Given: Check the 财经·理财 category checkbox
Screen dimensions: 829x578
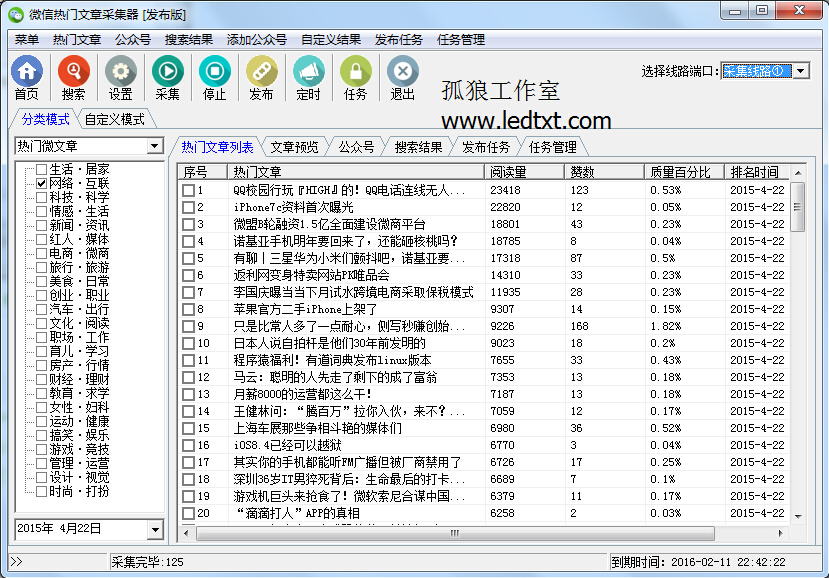Looking at the screenshot, I should 41,379.
